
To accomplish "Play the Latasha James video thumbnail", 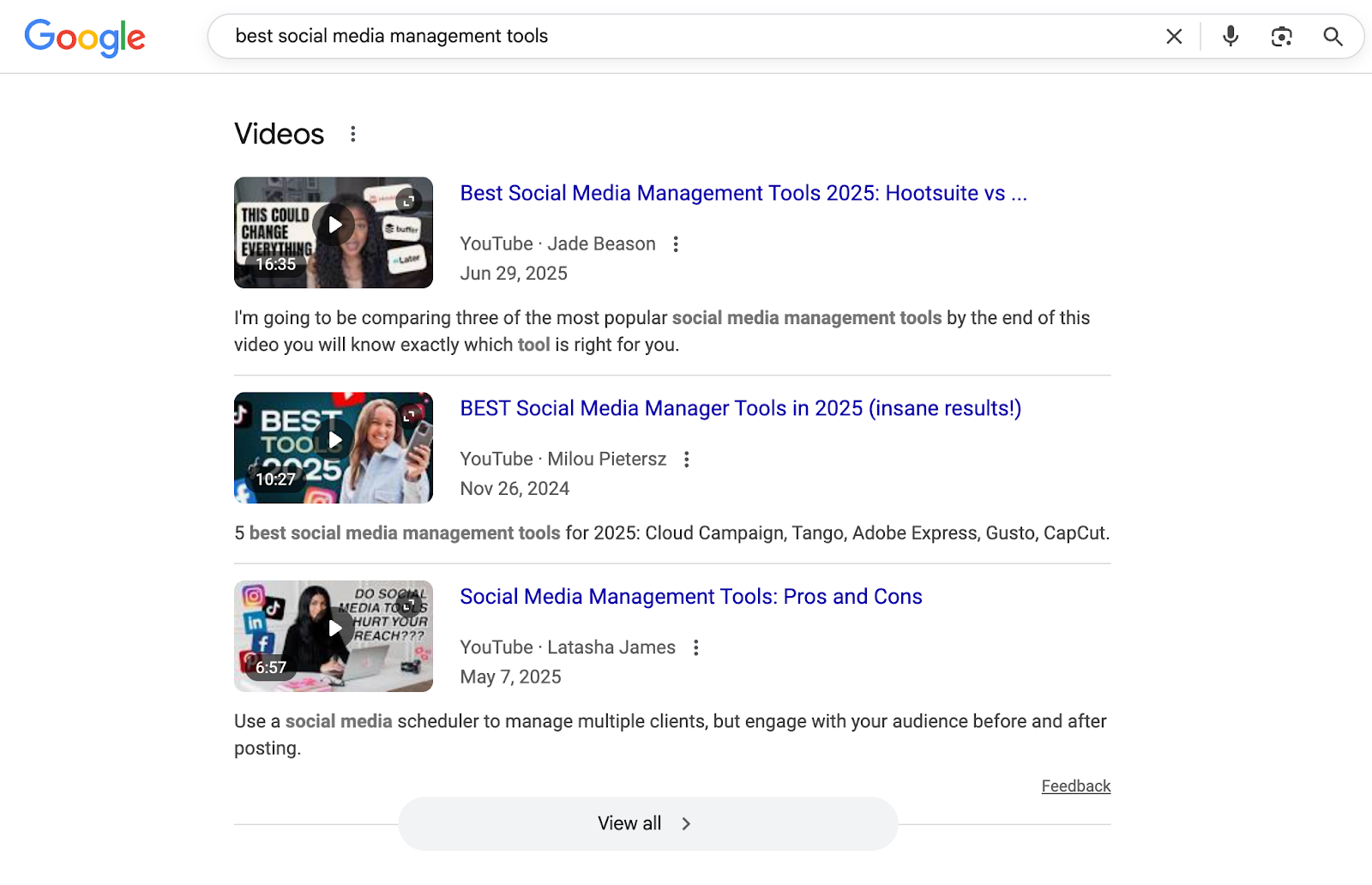I will [x=334, y=636].
